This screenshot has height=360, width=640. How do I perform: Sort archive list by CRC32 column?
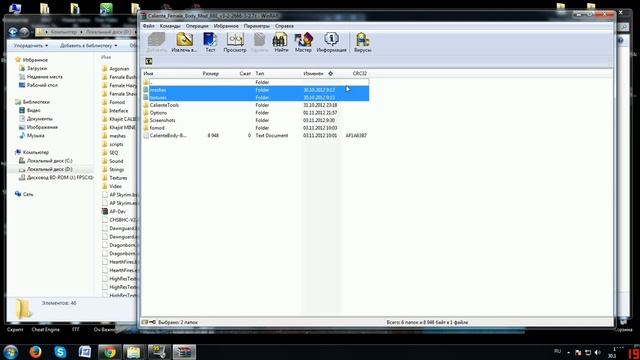pyautogui.click(x=360, y=73)
